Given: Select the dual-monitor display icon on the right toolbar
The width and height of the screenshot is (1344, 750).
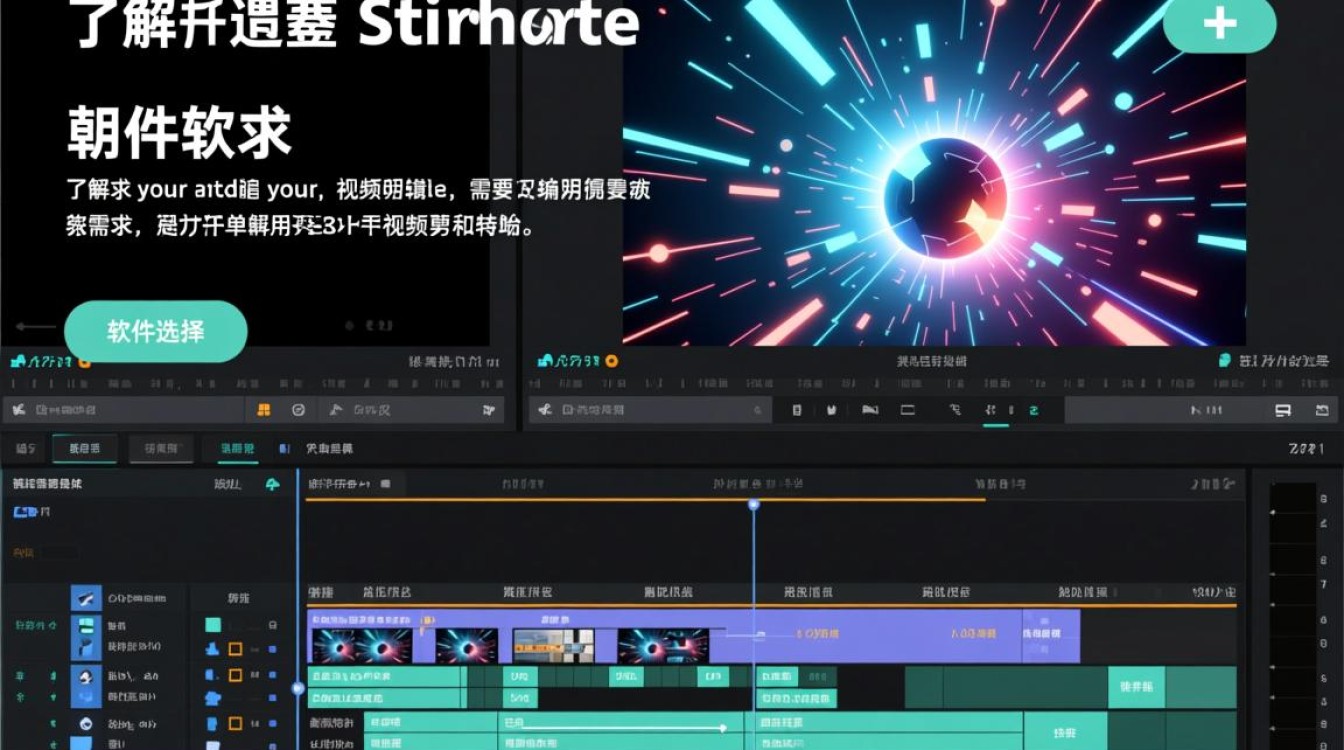Looking at the screenshot, I should 1282,409.
